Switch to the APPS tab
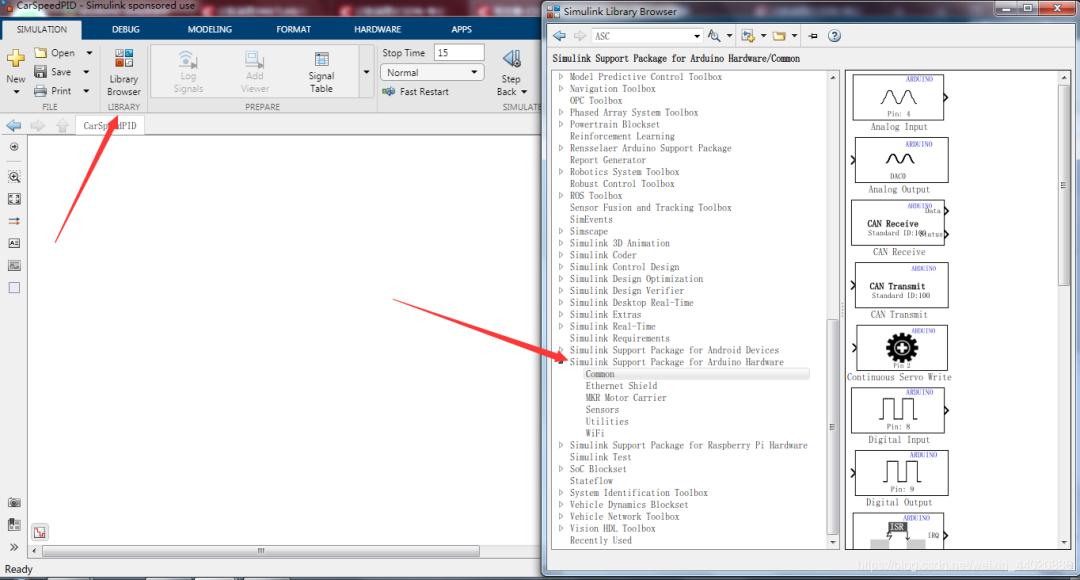 click(461, 30)
